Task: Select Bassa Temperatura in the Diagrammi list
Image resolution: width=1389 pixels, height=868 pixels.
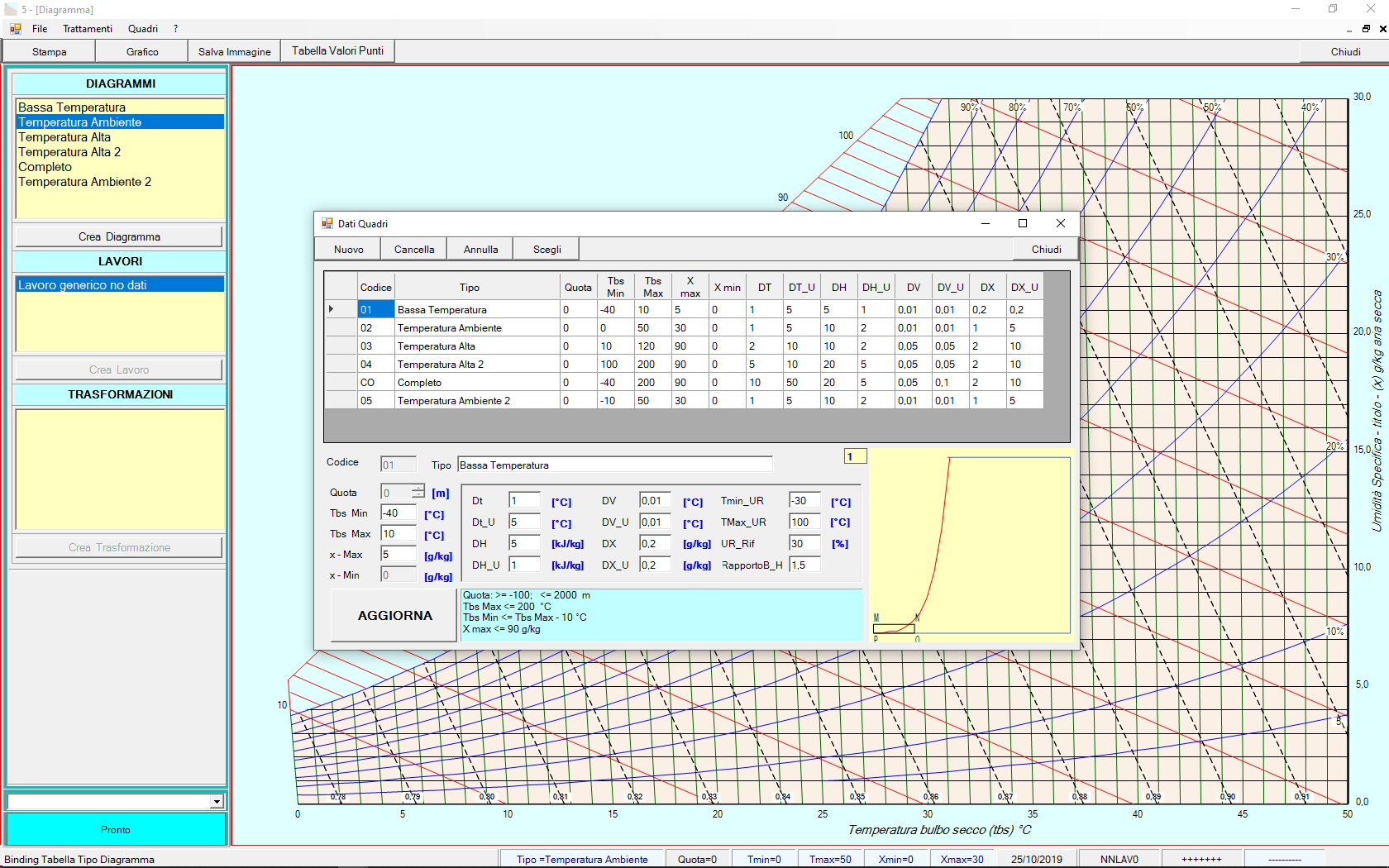Action: [x=120, y=107]
